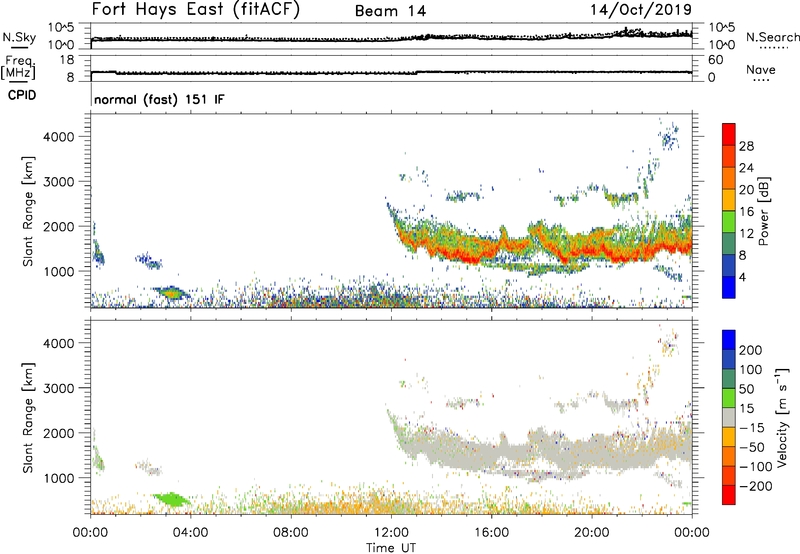Click the 'normal (fast) 151 IF' text

159,99
